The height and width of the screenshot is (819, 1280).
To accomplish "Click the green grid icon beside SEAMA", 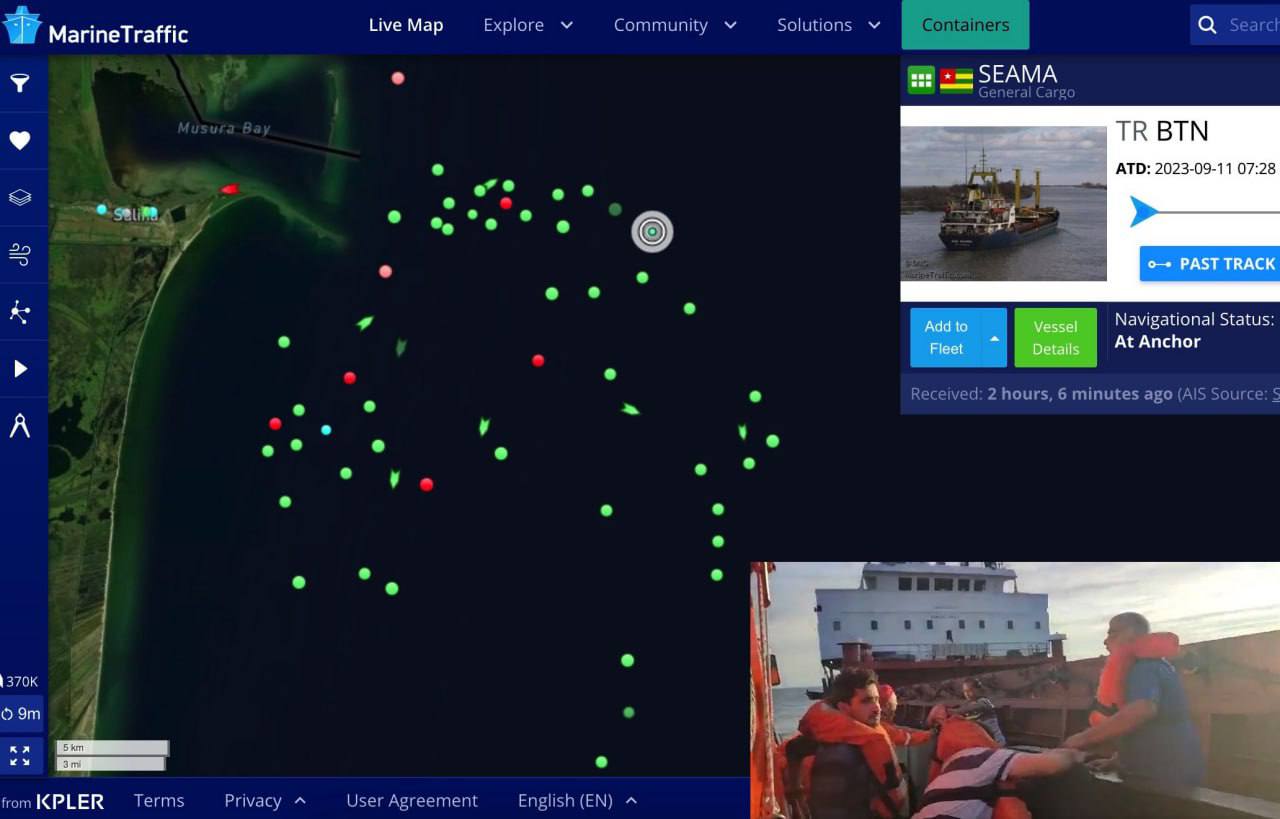I will [x=921, y=80].
